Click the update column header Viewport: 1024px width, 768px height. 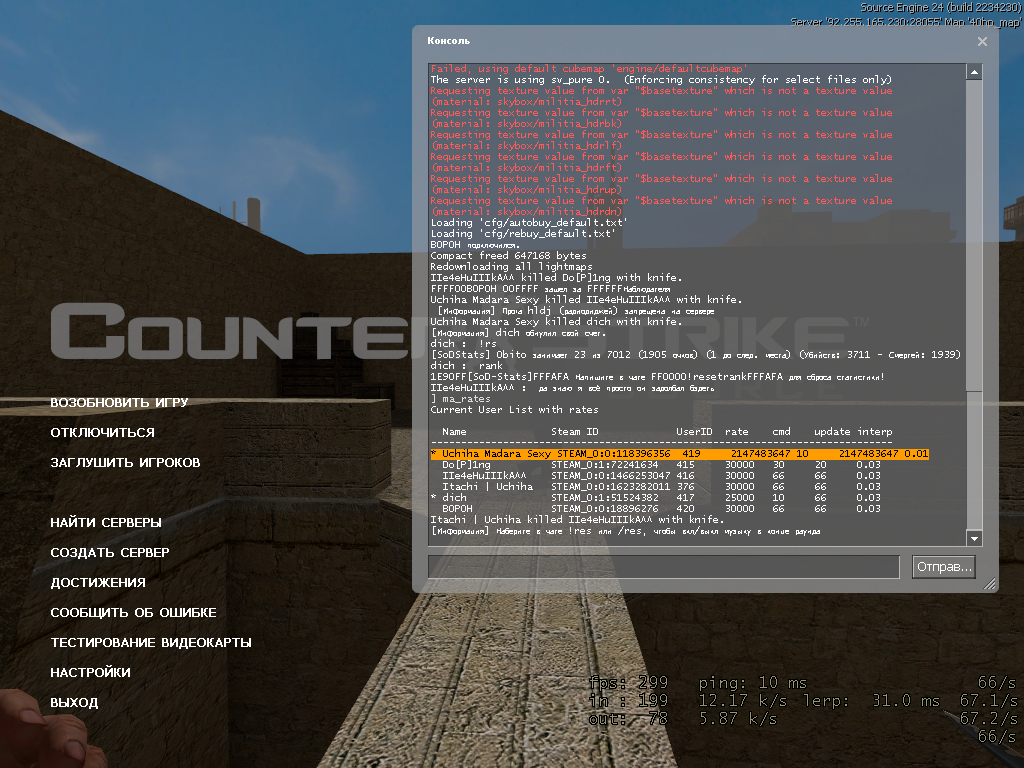(832, 432)
